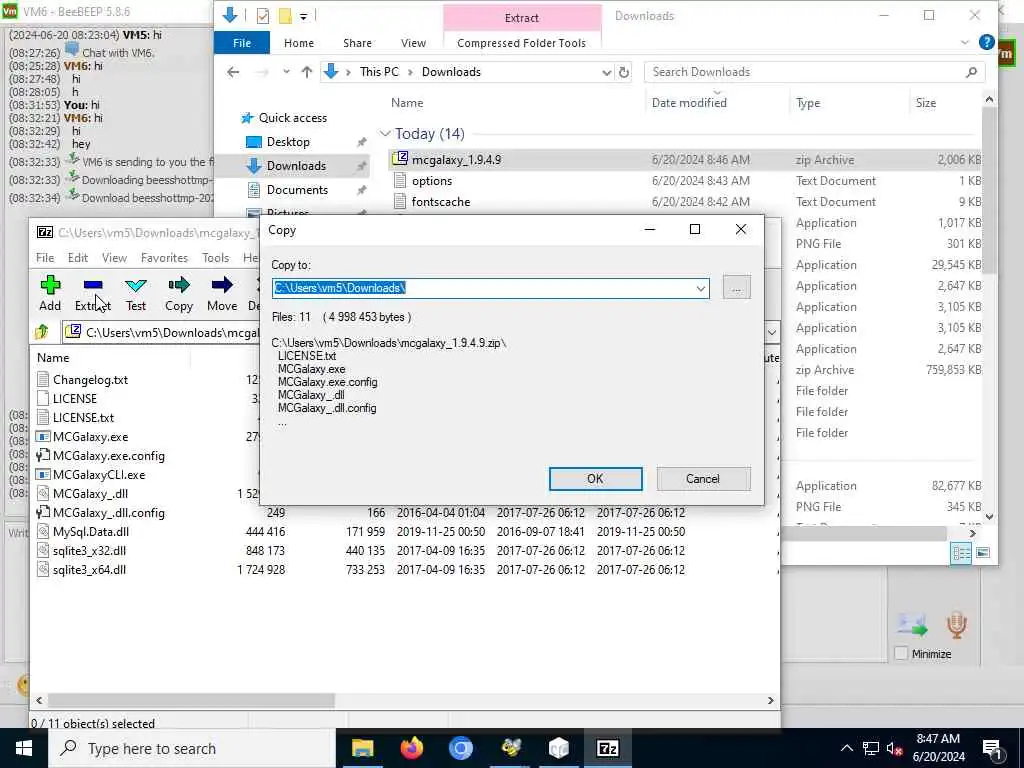Open the Tools menu in 7-Zip
Image resolution: width=1024 pixels, height=768 pixels.
[216, 258]
